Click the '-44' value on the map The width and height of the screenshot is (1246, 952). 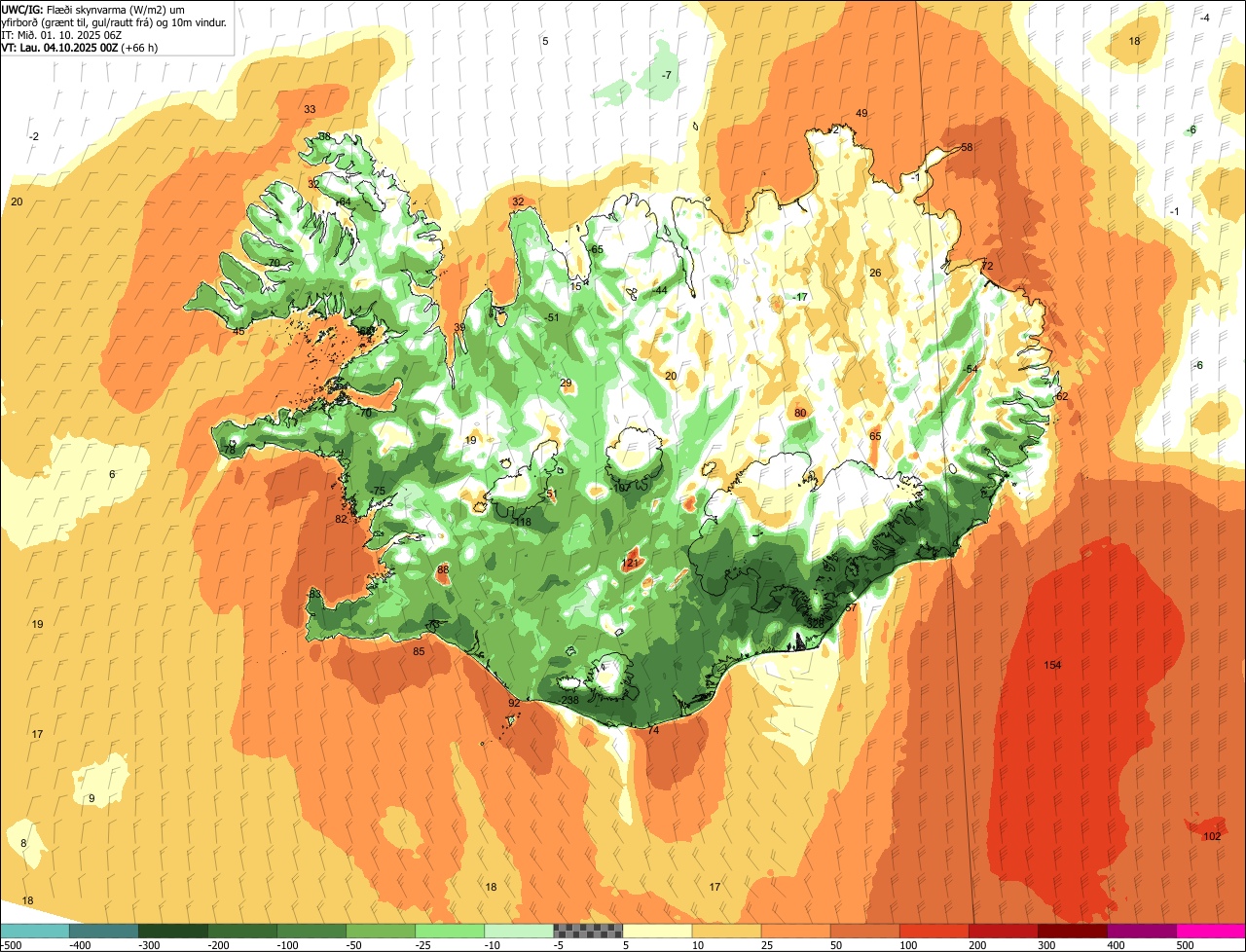coord(659,290)
